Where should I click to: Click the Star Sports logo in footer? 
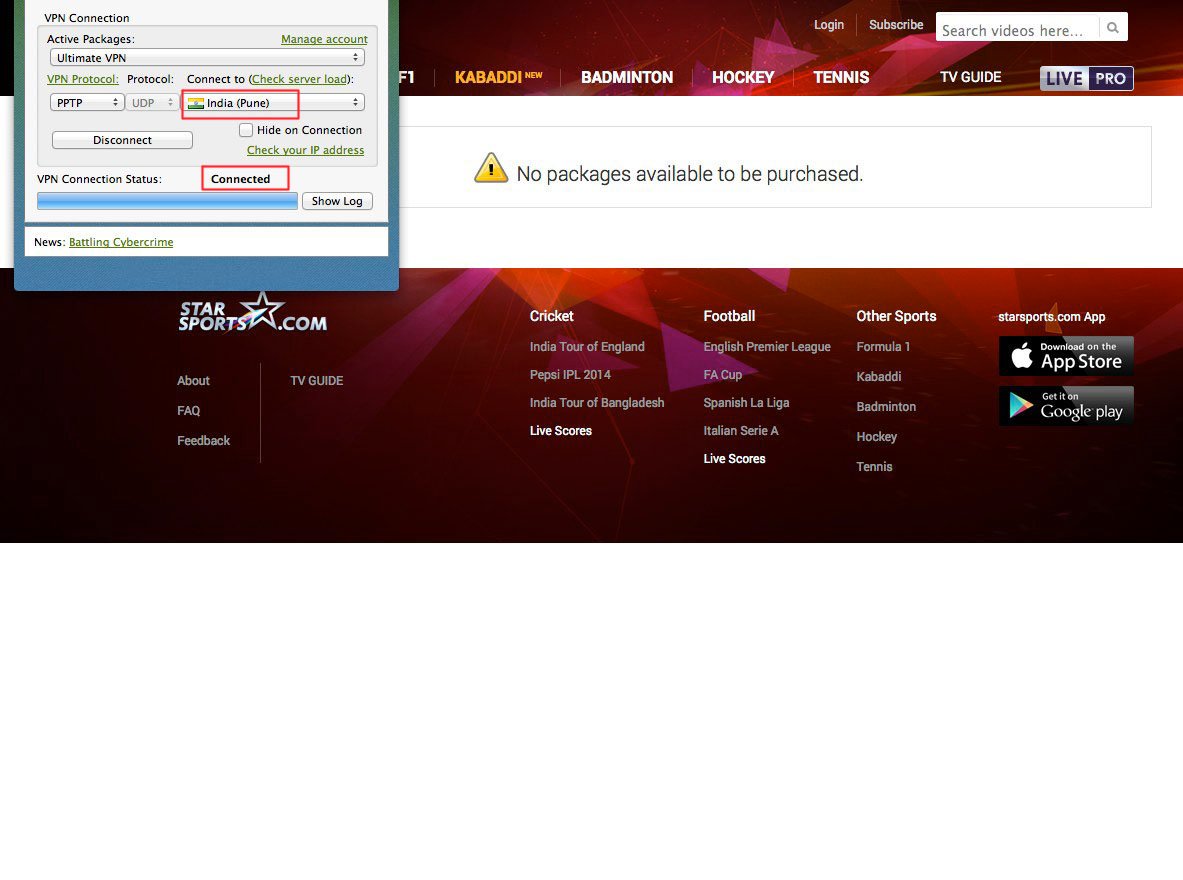253,312
